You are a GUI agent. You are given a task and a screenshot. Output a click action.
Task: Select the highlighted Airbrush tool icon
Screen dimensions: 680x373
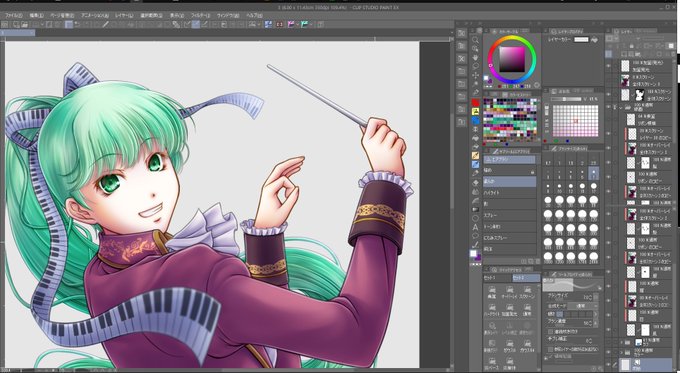pyautogui.click(x=475, y=164)
